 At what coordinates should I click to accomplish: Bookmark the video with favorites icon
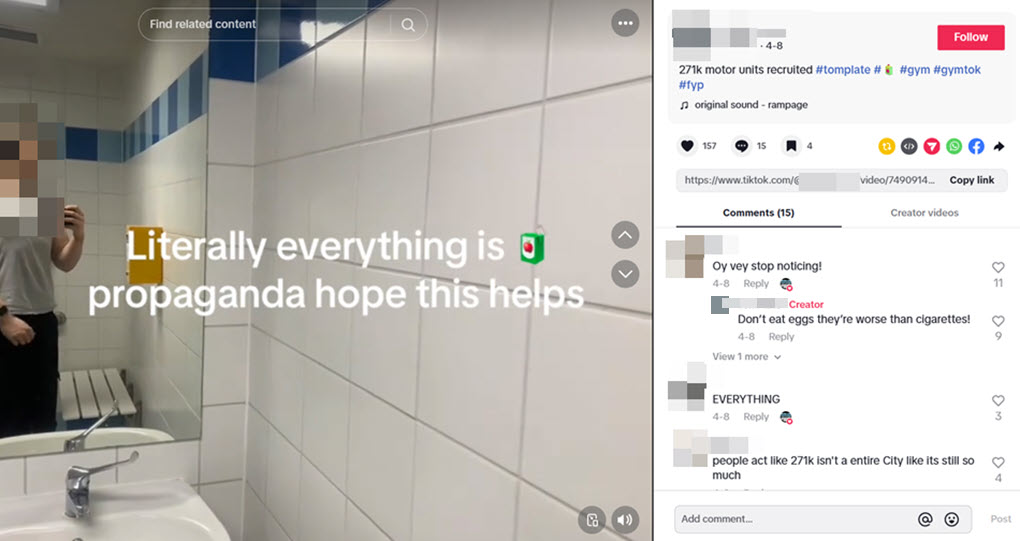click(791, 146)
